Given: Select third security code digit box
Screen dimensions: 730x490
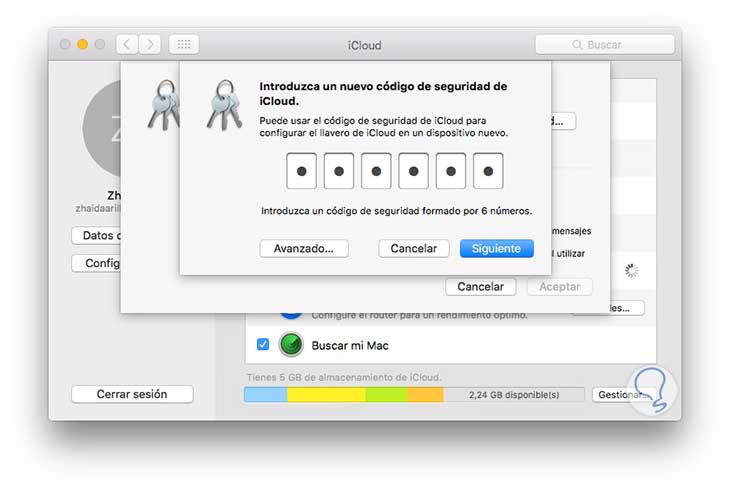Looking at the screenshot, I should coord(376,171).
